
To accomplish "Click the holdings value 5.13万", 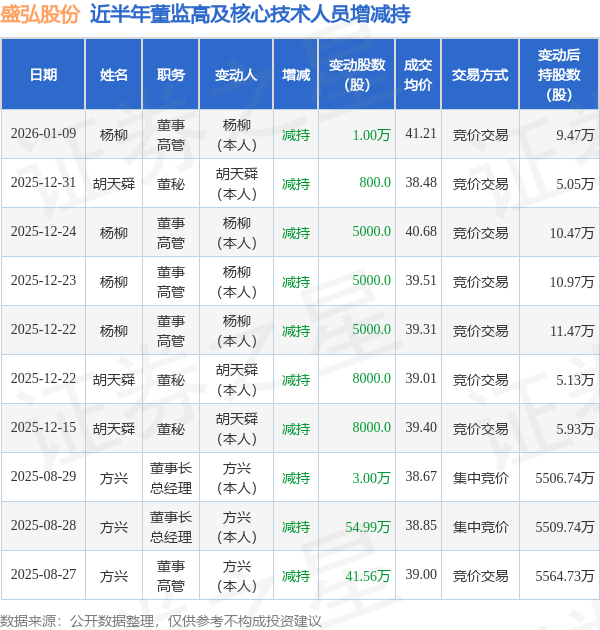I will [x=575, y=380].
